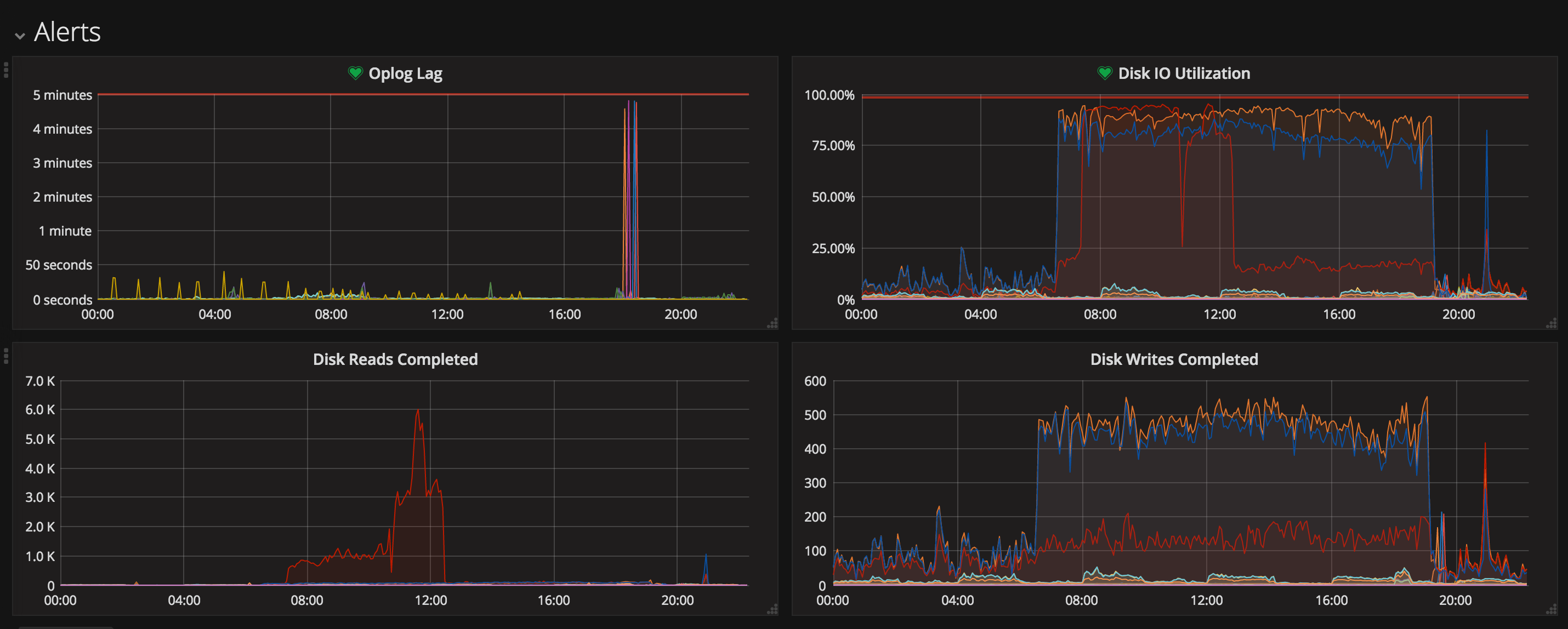Open row menu dots beside Oplog Lag
The height and width of the screenshot is (629, 1568).
pos(6,70)
